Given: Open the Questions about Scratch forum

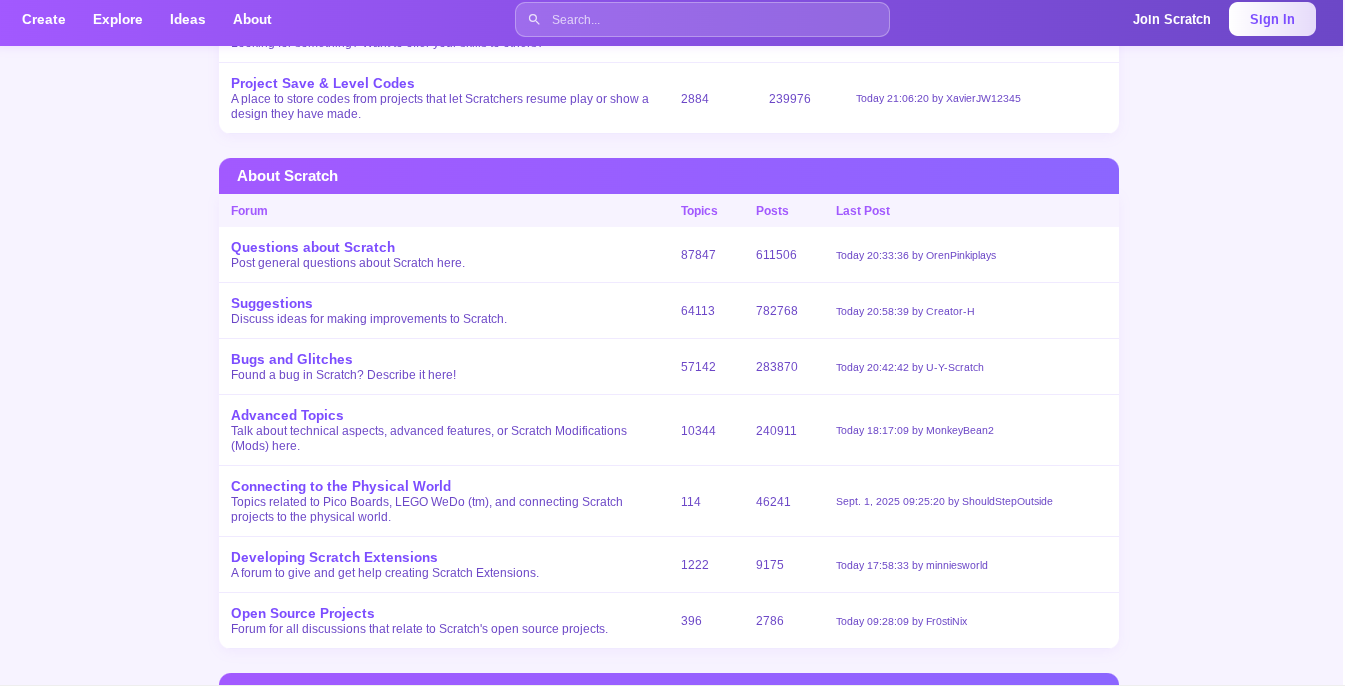Looking at the screenshot, I should (313, 247).
